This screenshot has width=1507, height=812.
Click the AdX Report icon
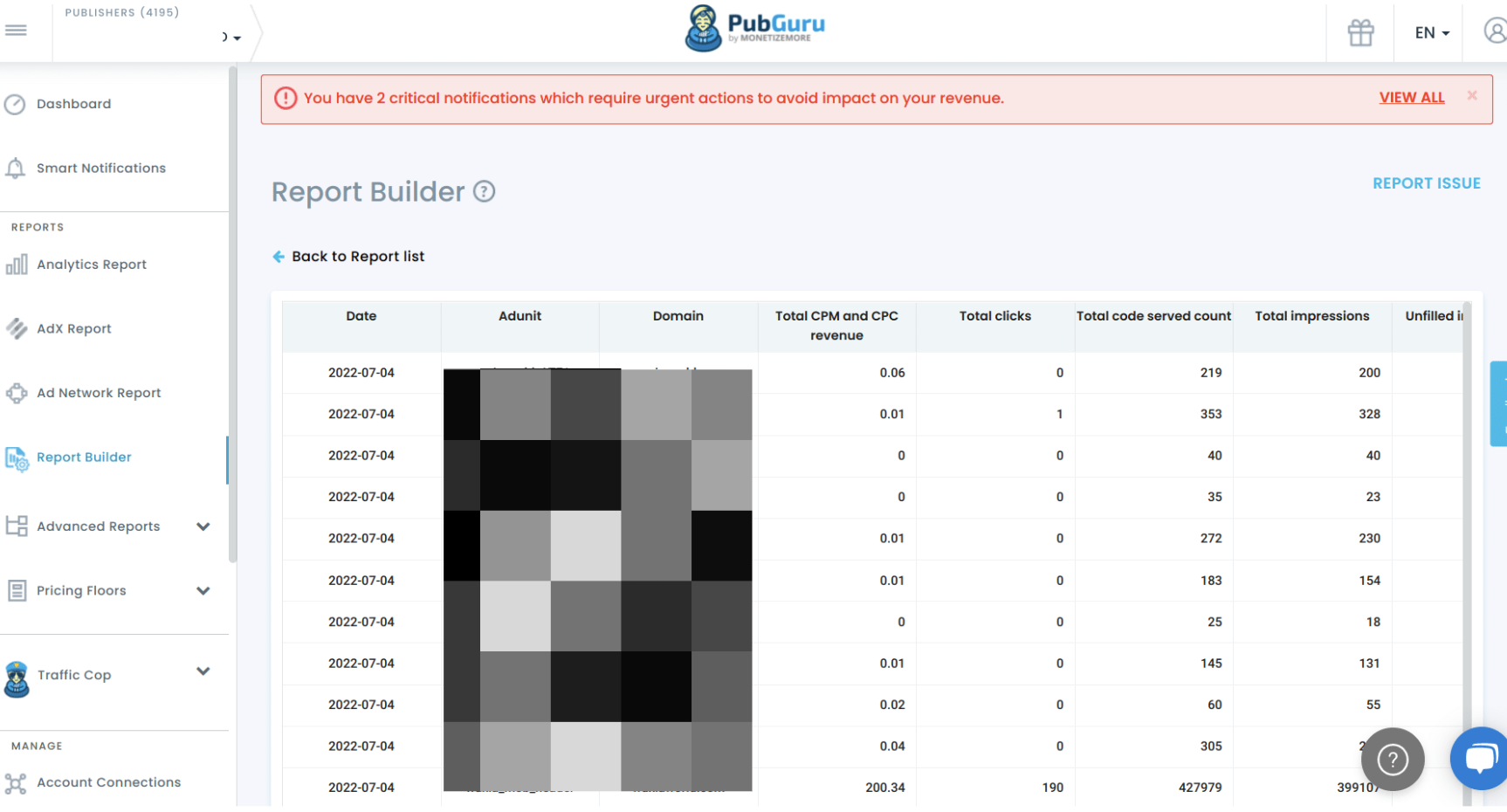(x=17, y=328)
